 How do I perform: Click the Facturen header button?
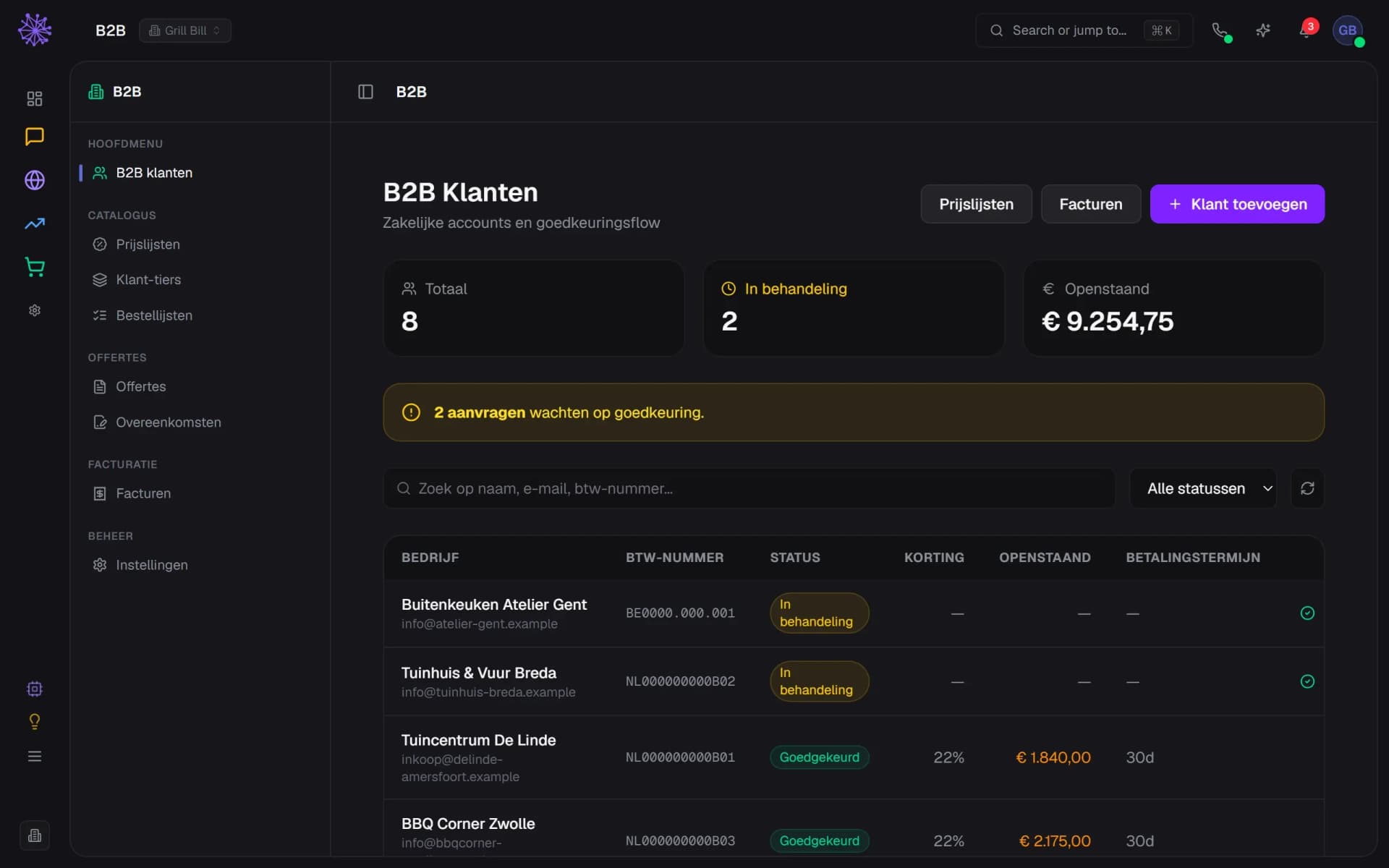coord(1090,204)
